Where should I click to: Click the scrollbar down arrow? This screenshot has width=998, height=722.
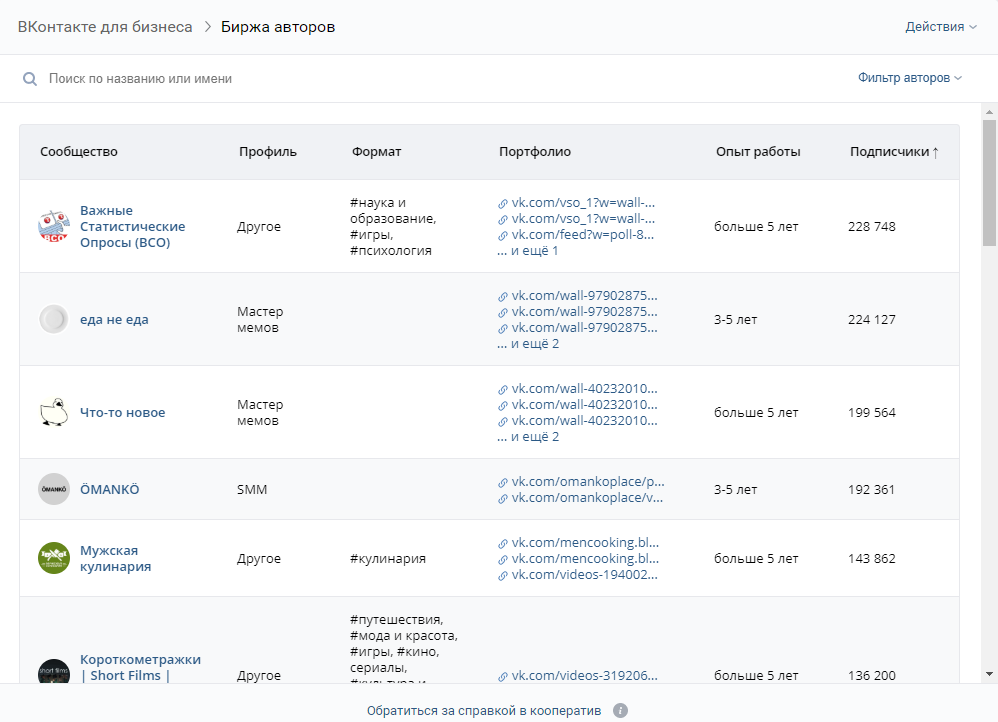tap(989, 674)
